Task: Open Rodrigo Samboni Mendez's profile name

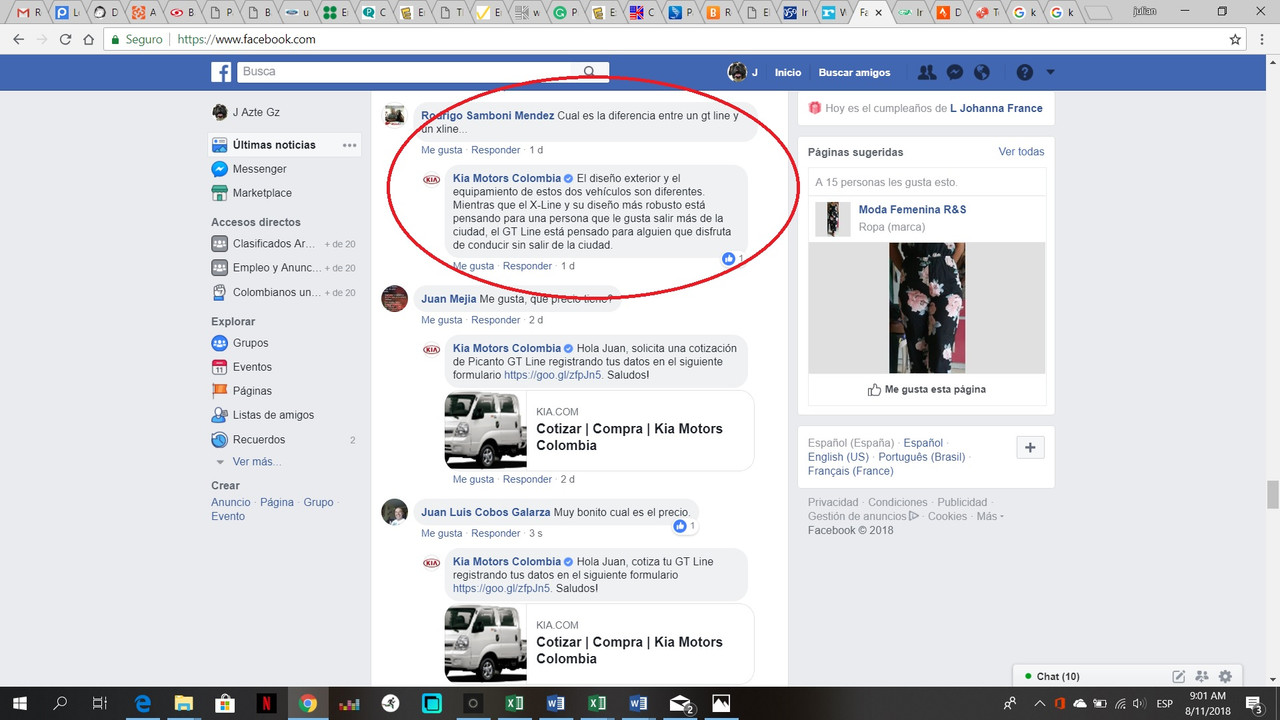Action: point(487,116)
